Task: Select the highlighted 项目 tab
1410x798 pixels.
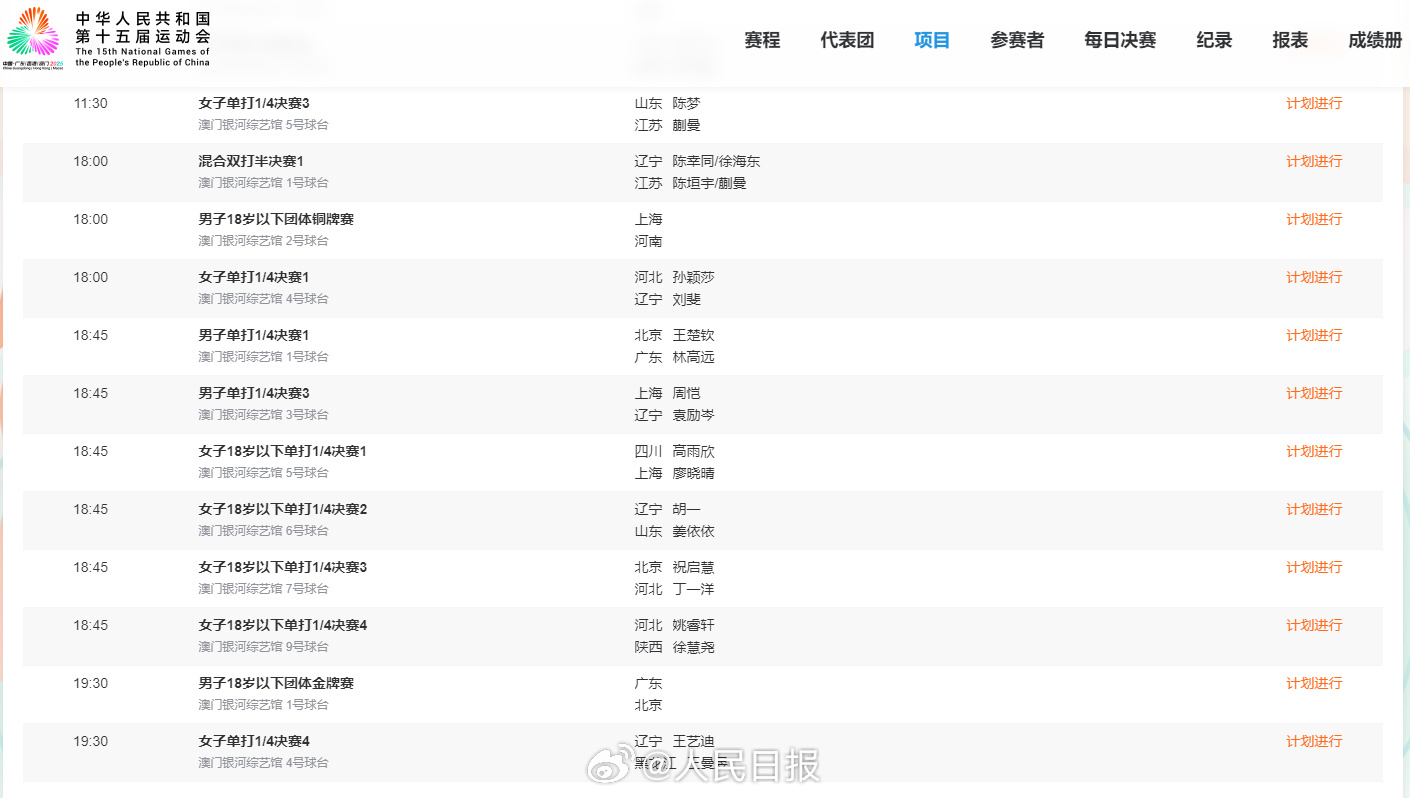Action: (x=932, y=40)
